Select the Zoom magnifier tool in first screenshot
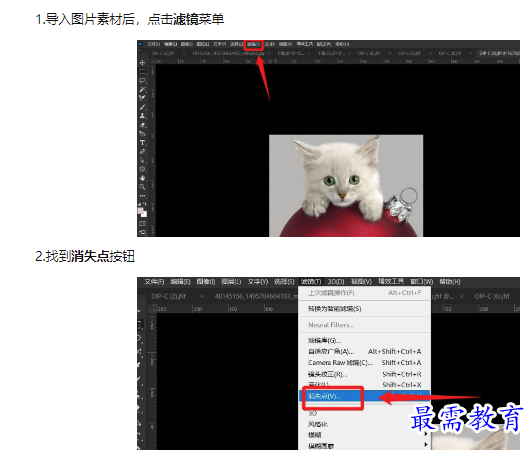 pyautogui.click(x=142, y=187)
